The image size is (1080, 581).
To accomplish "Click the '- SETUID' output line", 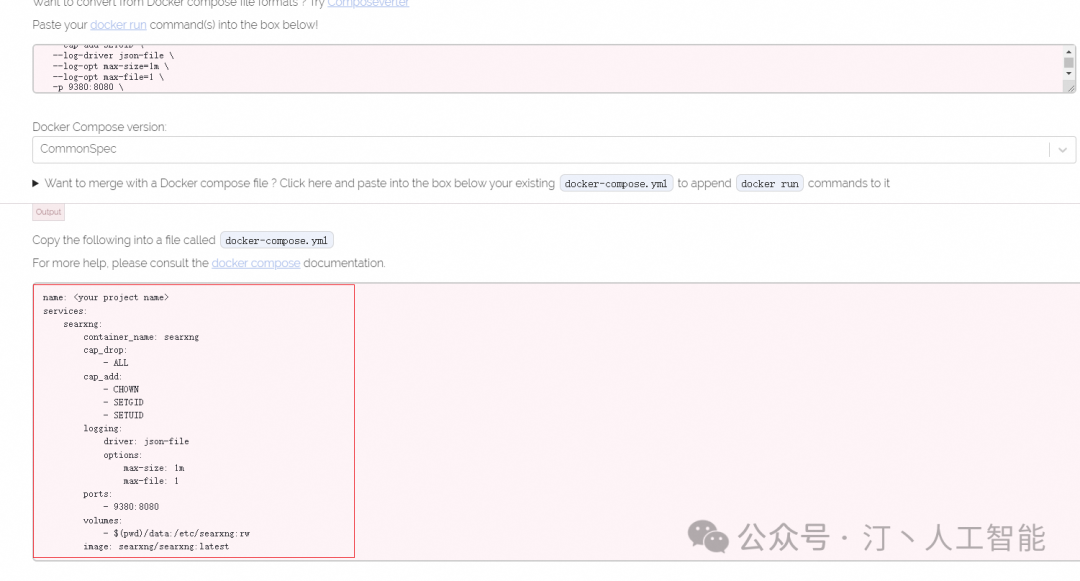I will click(123, 415).
